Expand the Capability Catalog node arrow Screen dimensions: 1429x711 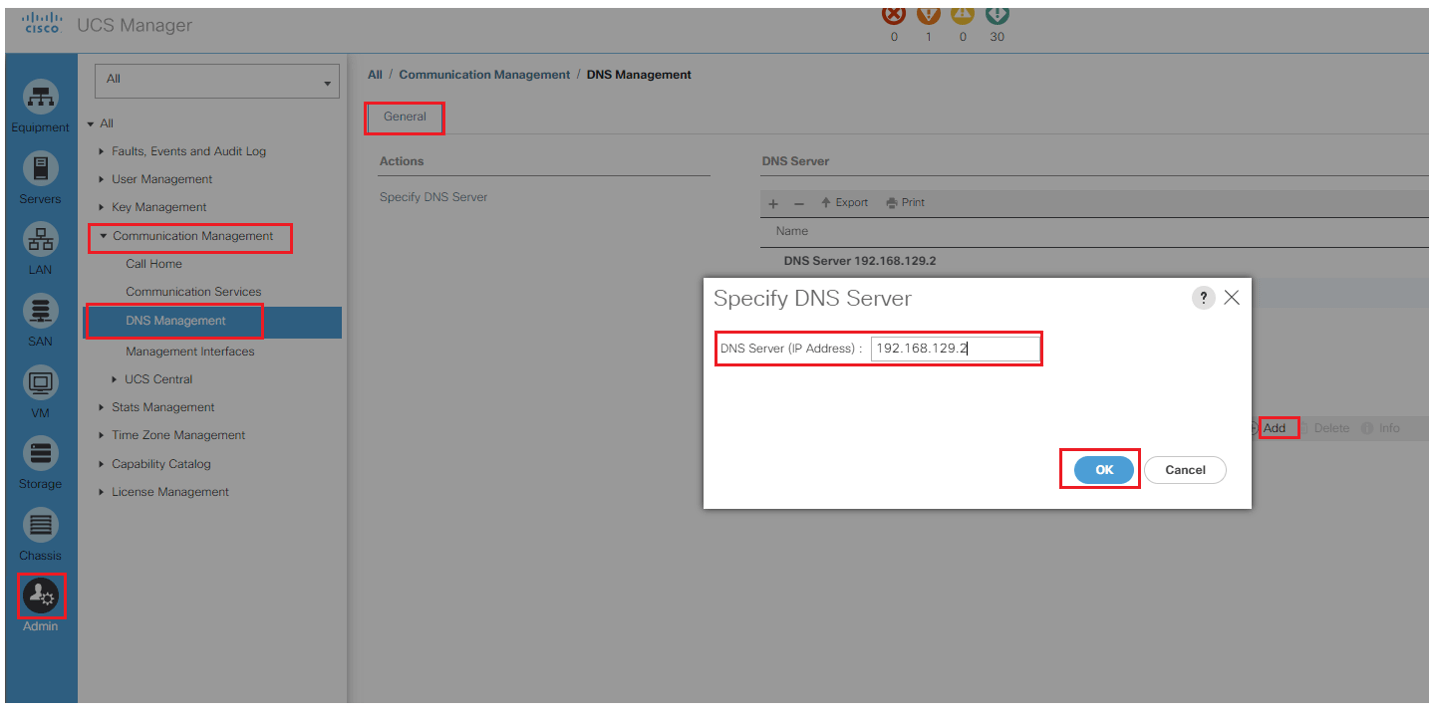point(102,465)
